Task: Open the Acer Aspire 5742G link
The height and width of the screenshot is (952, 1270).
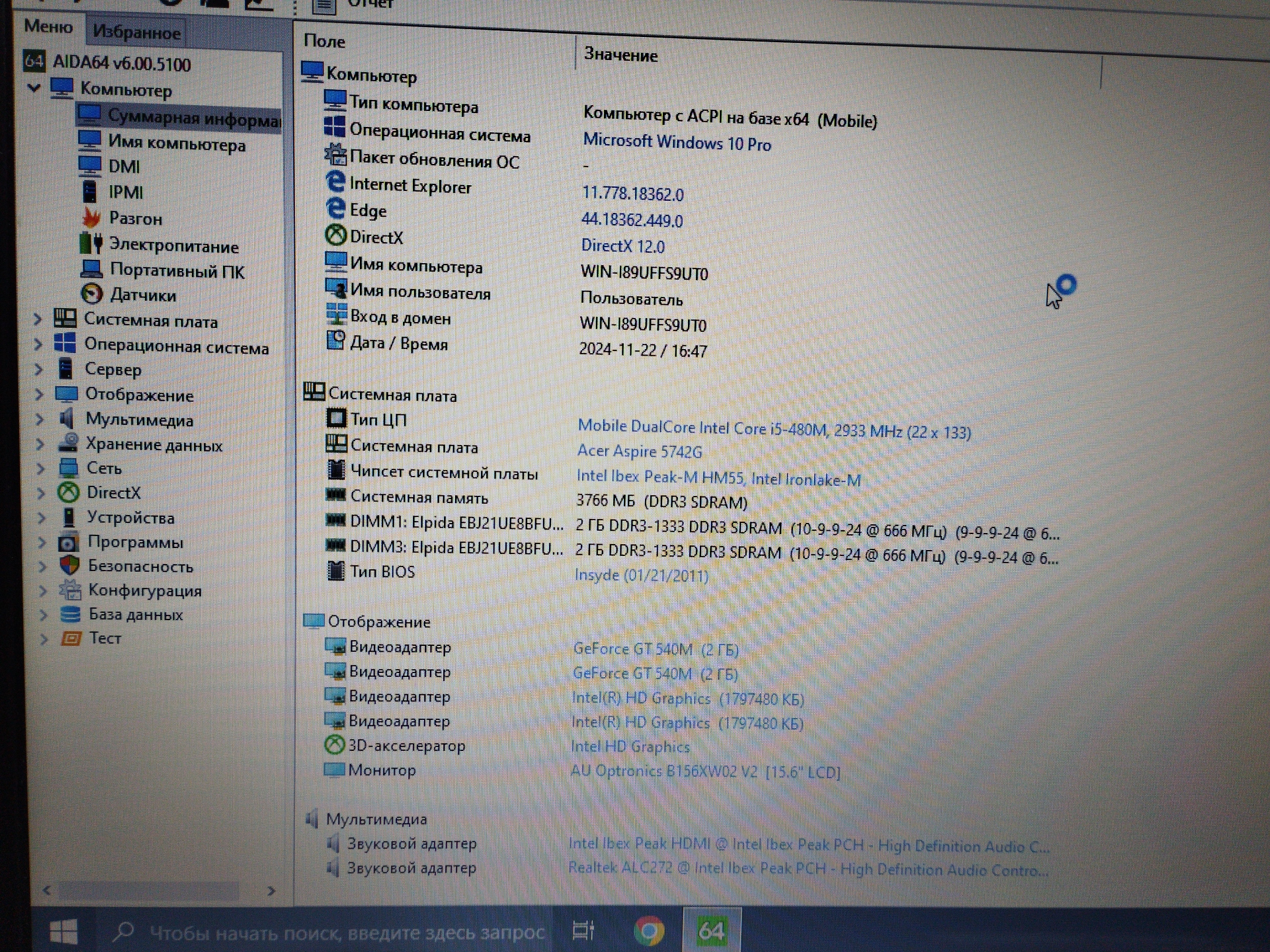Action: point(639,451)
